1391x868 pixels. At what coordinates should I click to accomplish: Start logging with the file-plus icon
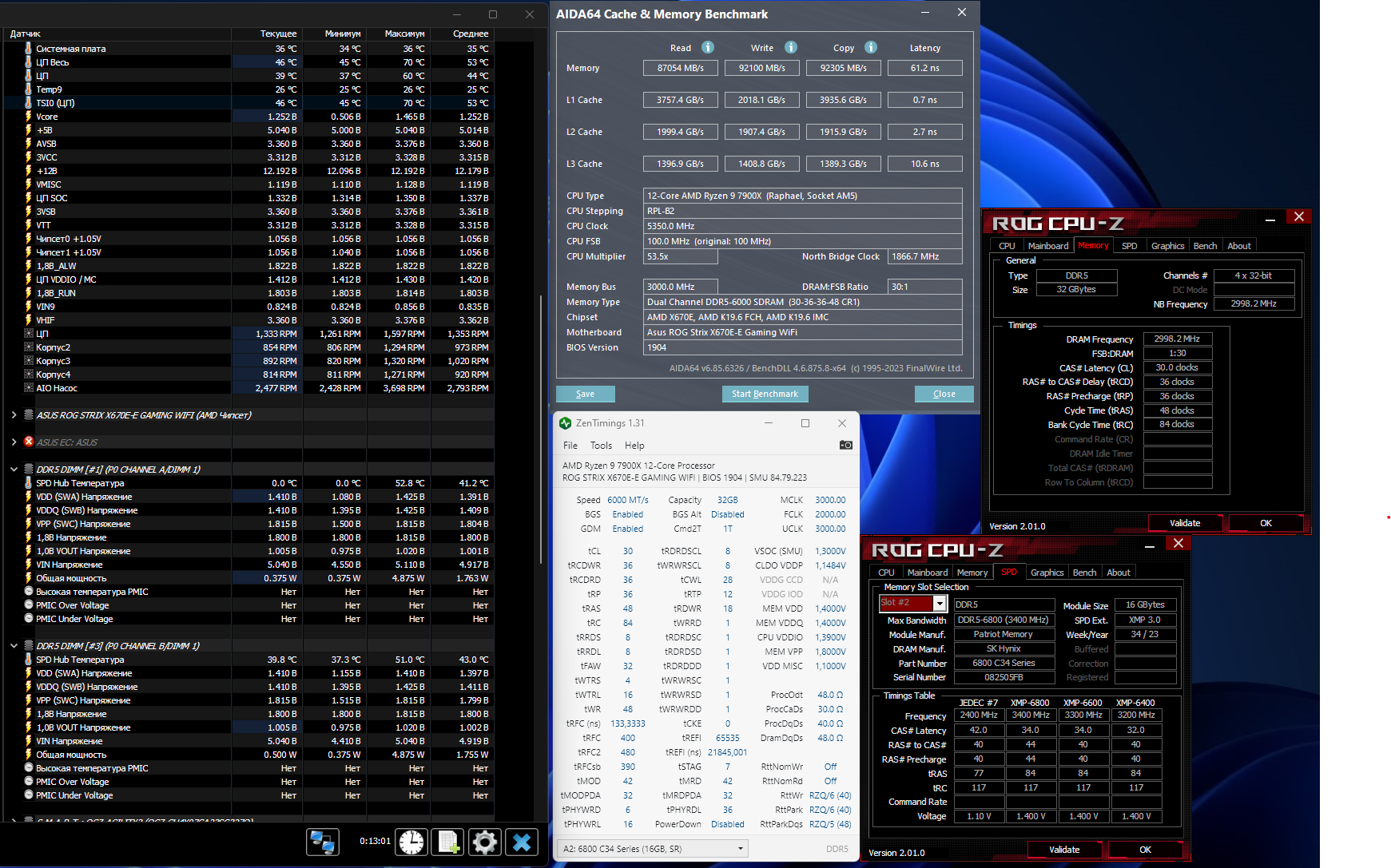click(x=447, y=842)
